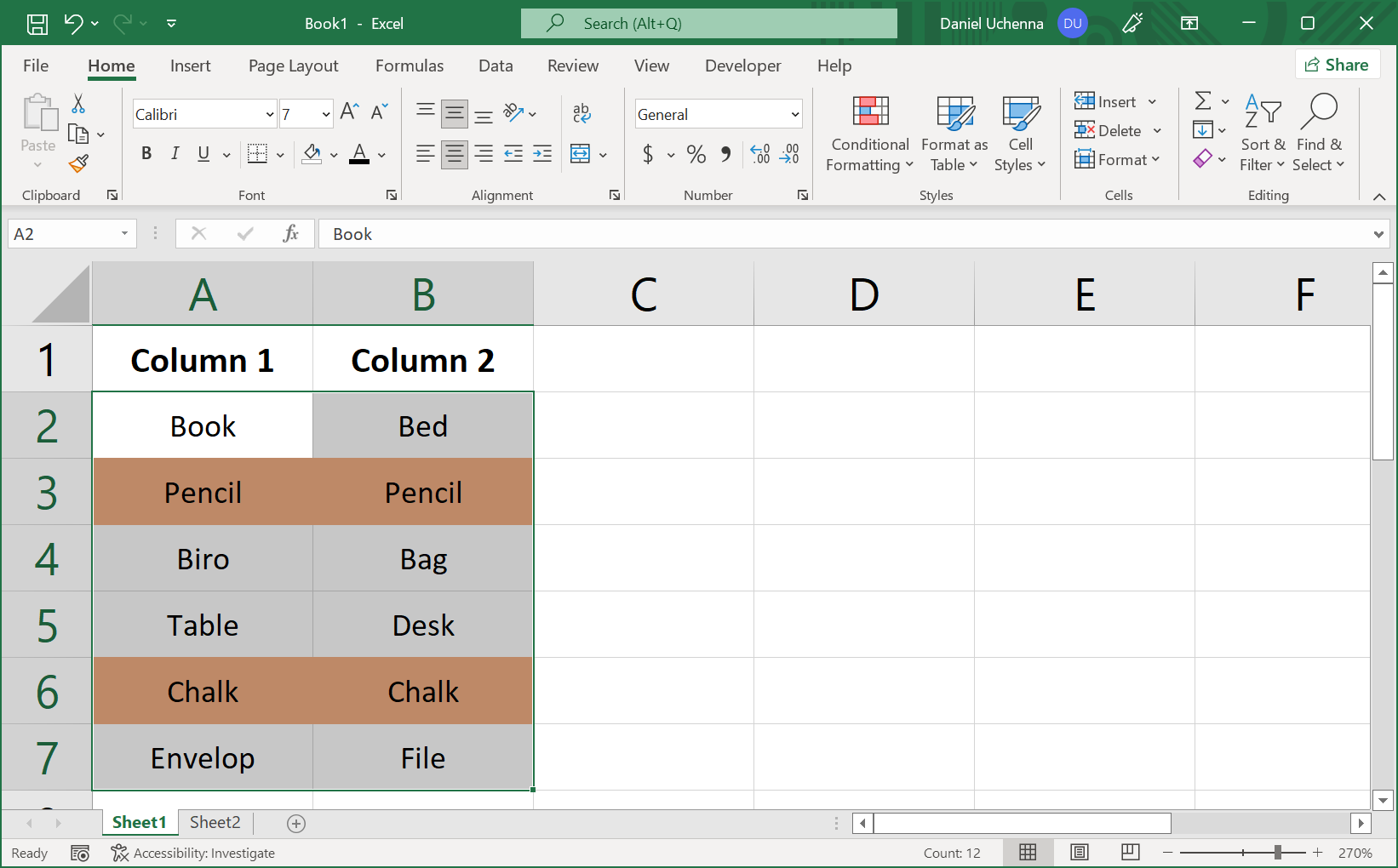This screenshot has width=1398, height=868.
Task: Open the Conditional Formatting menu
Action: pos(868,134)
